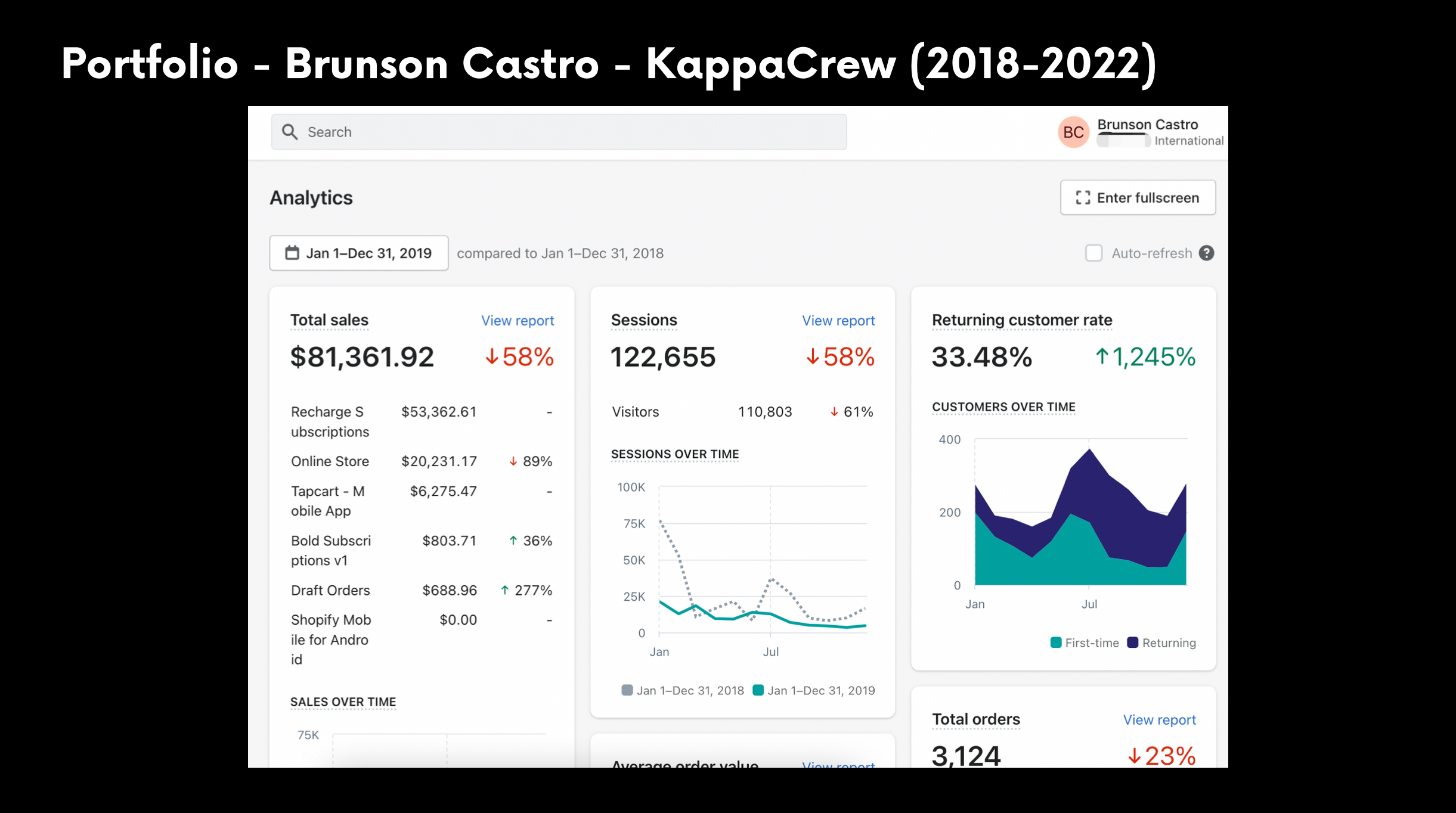This screenshot has width=1456, height=813.
Task: Click the fullscreen expand icon
Action: 1083,198
